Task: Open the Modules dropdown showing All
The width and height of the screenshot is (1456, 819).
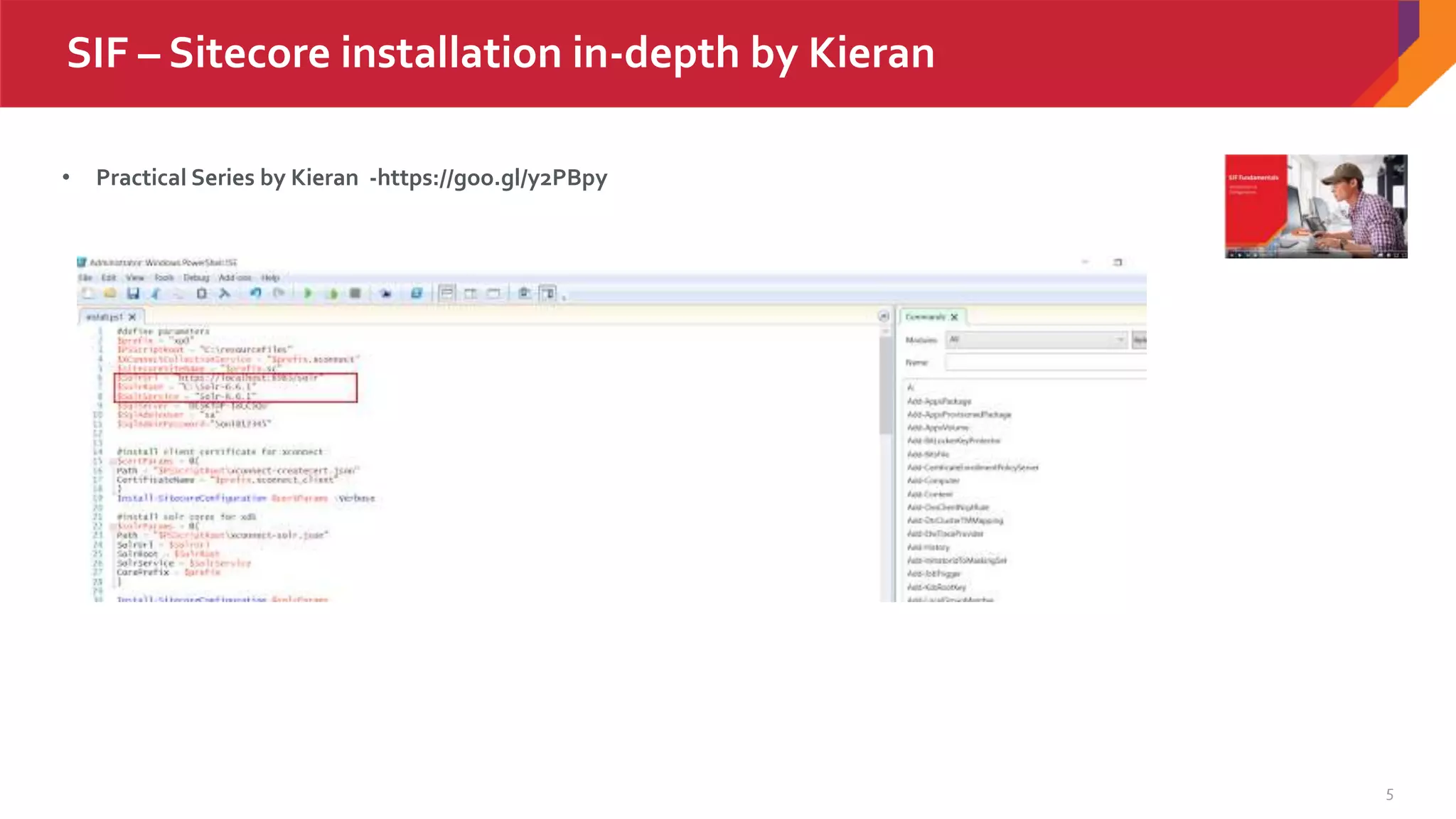Action: (1037, 340)
